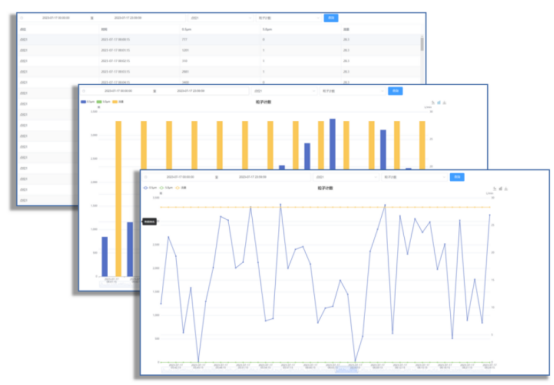Toggle the 0.5μm legend series in bar chart window

click(88, 102)
